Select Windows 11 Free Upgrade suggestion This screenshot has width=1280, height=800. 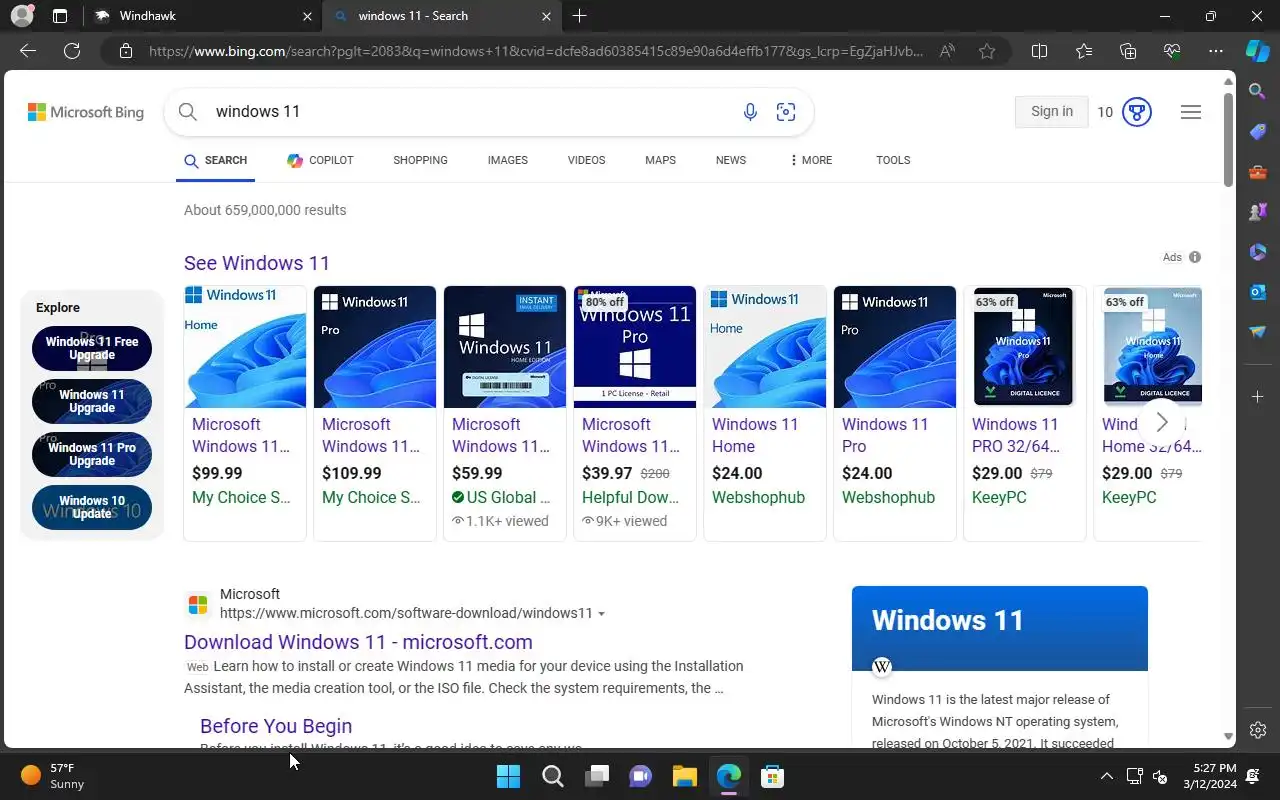coord(92,348)
